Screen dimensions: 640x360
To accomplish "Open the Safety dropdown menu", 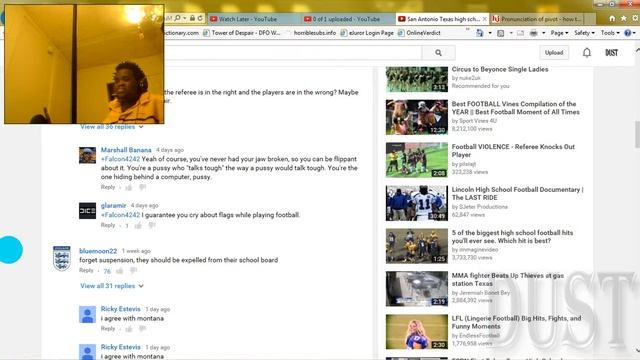I will point(584,33).
